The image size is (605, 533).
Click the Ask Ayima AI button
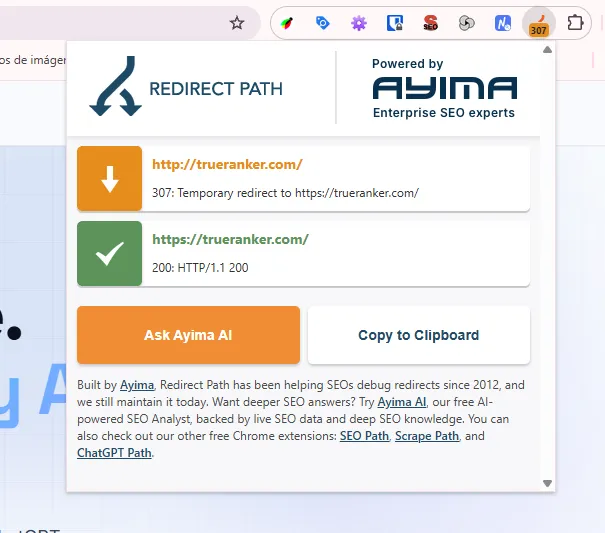pos(188,335)
